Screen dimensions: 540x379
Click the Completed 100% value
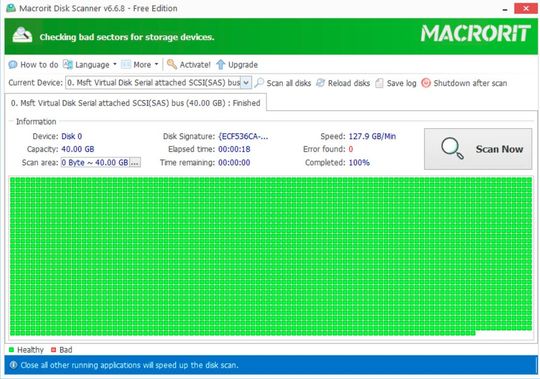[359, 162]
